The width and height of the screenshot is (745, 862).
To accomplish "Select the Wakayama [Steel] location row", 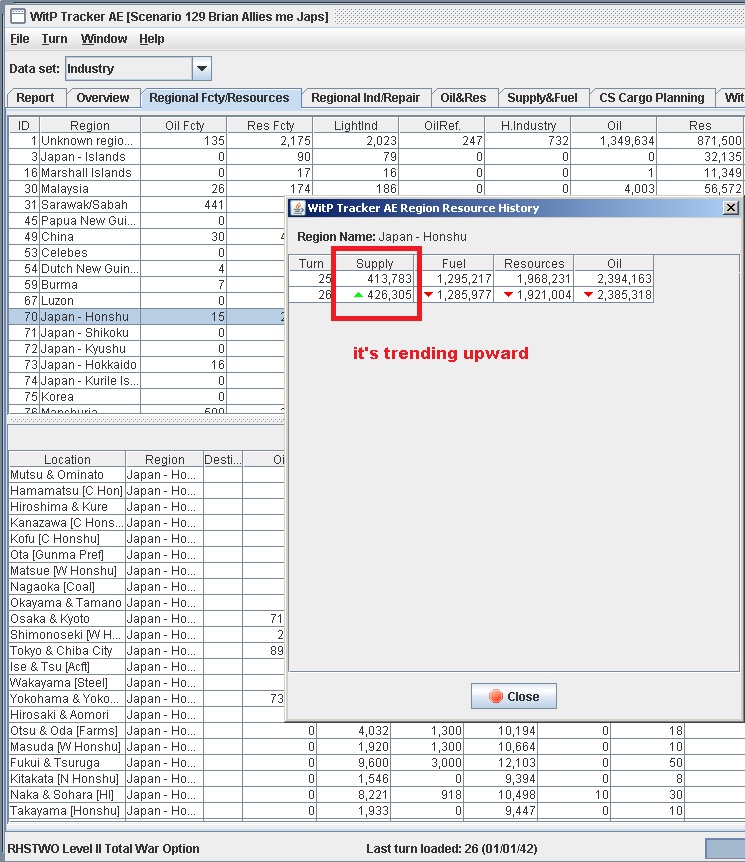I will point(147,683).
